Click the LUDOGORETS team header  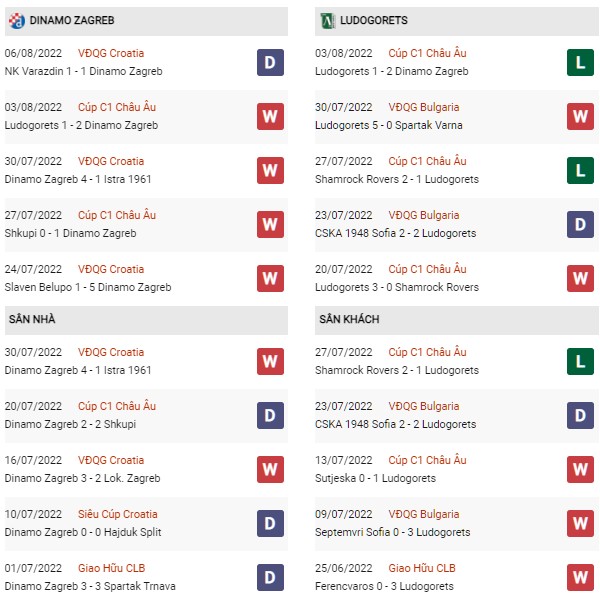457,21
